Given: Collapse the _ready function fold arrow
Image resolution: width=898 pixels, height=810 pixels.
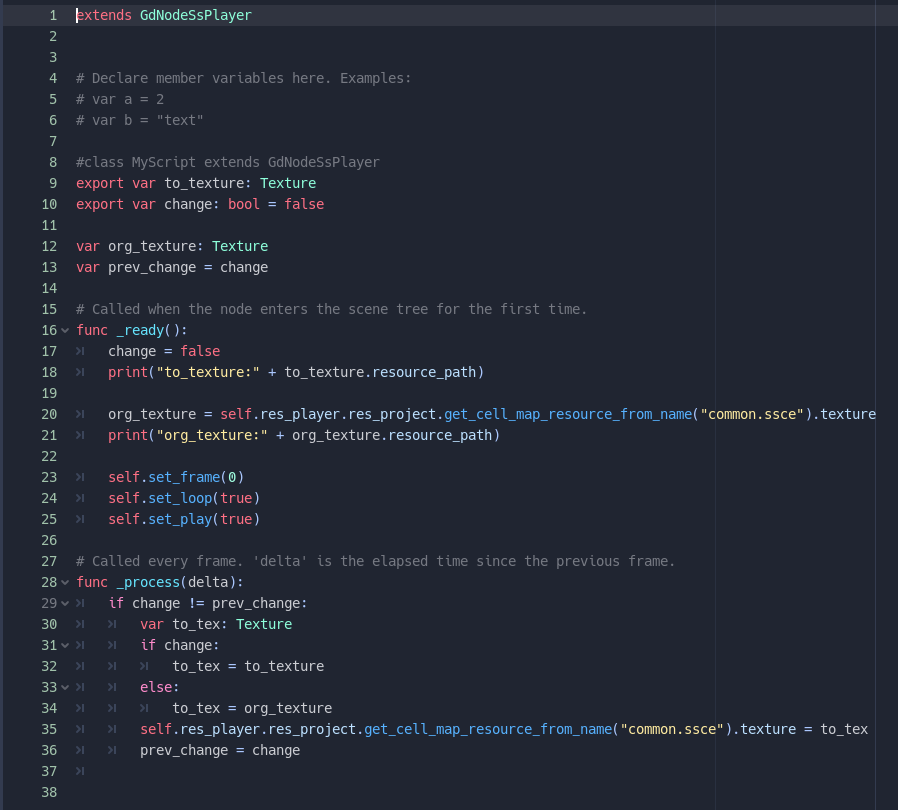Looking at the screenshot, I should coord(65,331).
